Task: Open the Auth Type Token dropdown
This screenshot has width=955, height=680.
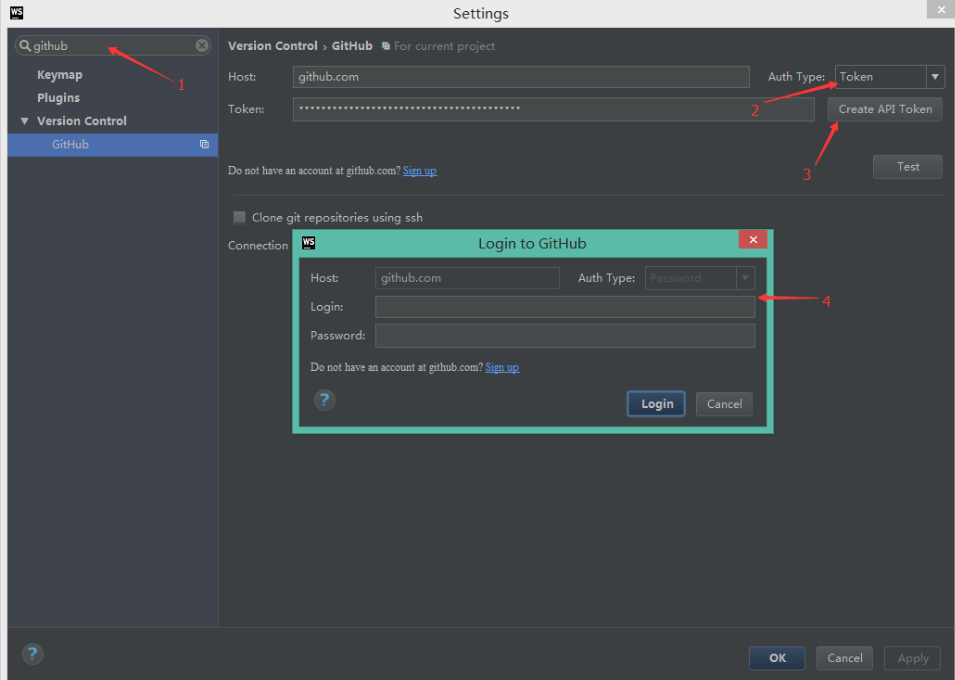Action: [935, 77]
